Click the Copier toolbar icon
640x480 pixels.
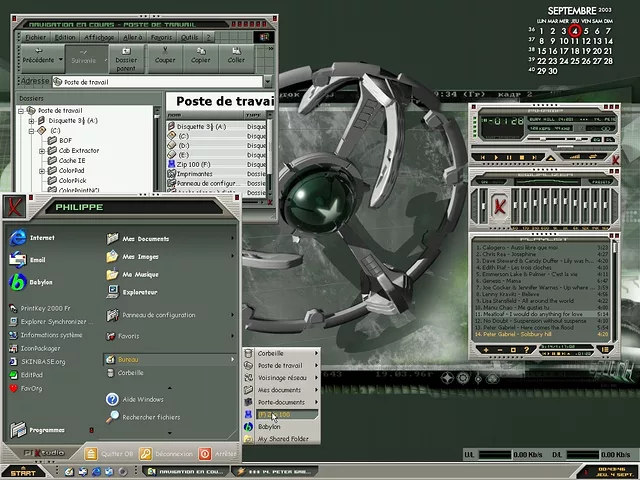(x=201, y=56)
